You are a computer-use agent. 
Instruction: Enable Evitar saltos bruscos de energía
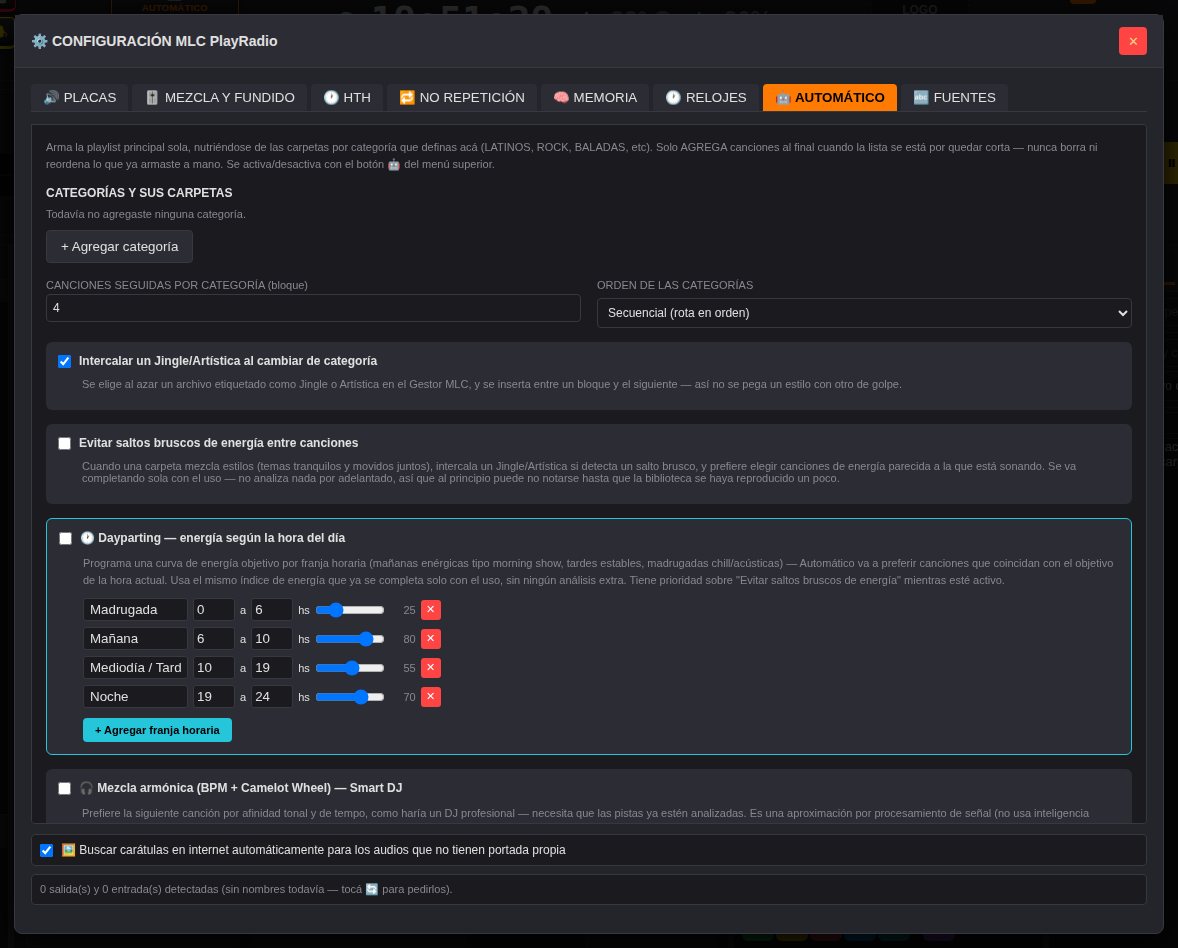65,443
